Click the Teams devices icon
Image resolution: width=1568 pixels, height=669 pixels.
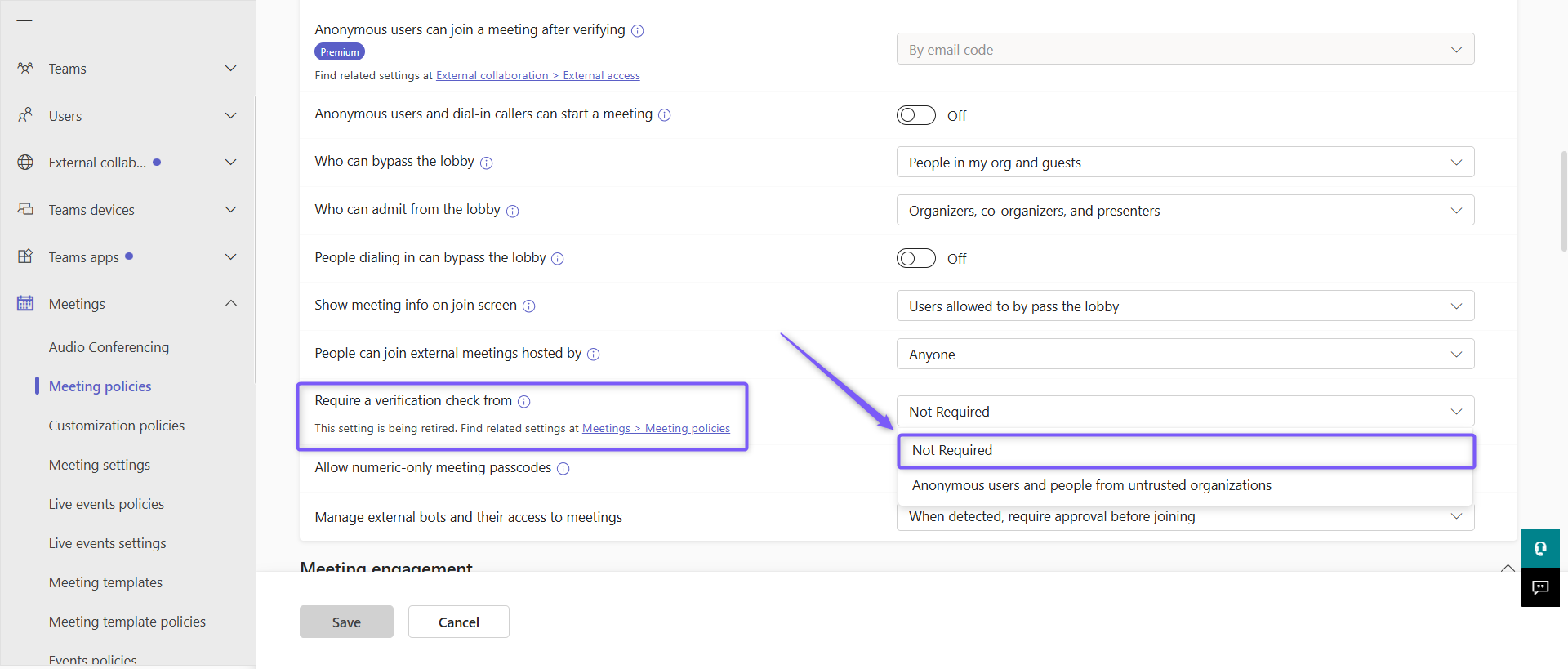click(25, 209)
